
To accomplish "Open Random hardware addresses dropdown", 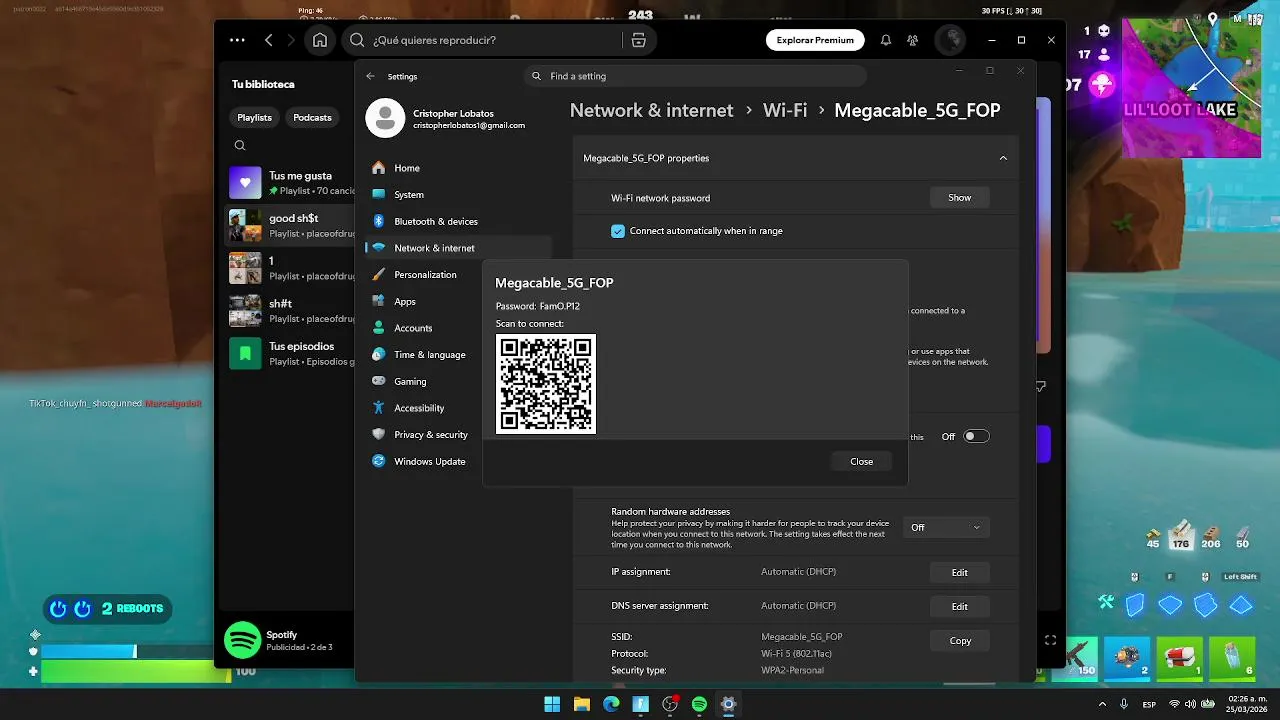I will pos(944,527).
